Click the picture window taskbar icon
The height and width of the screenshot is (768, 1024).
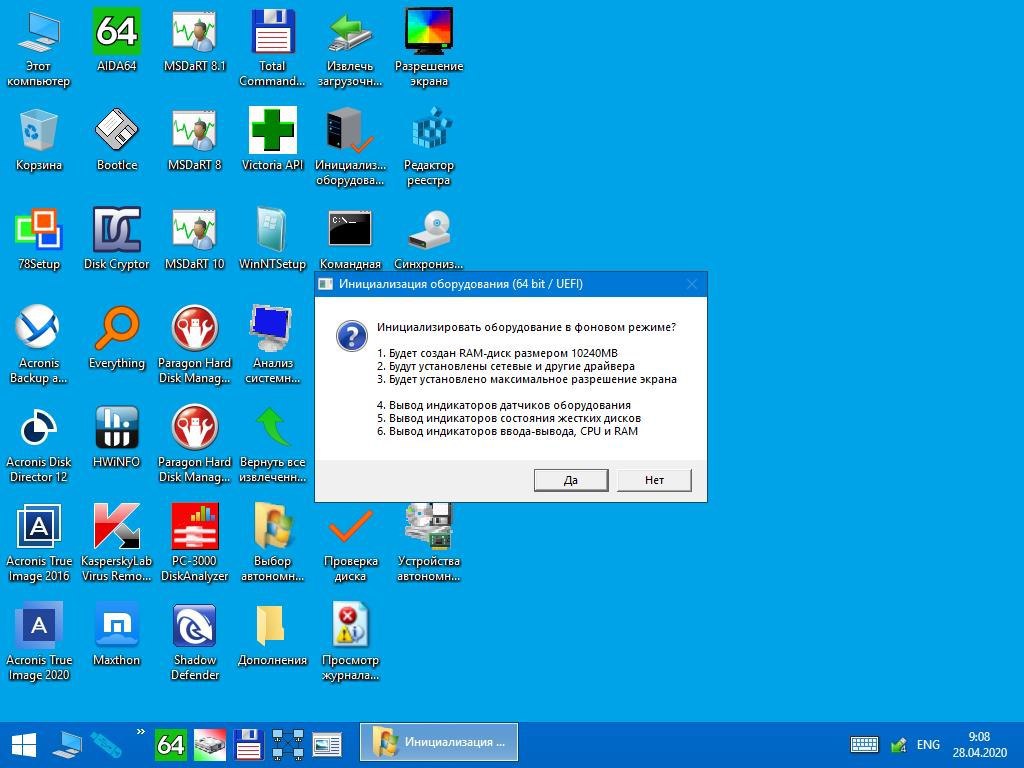pyautogui.click(x=327, y=745)
